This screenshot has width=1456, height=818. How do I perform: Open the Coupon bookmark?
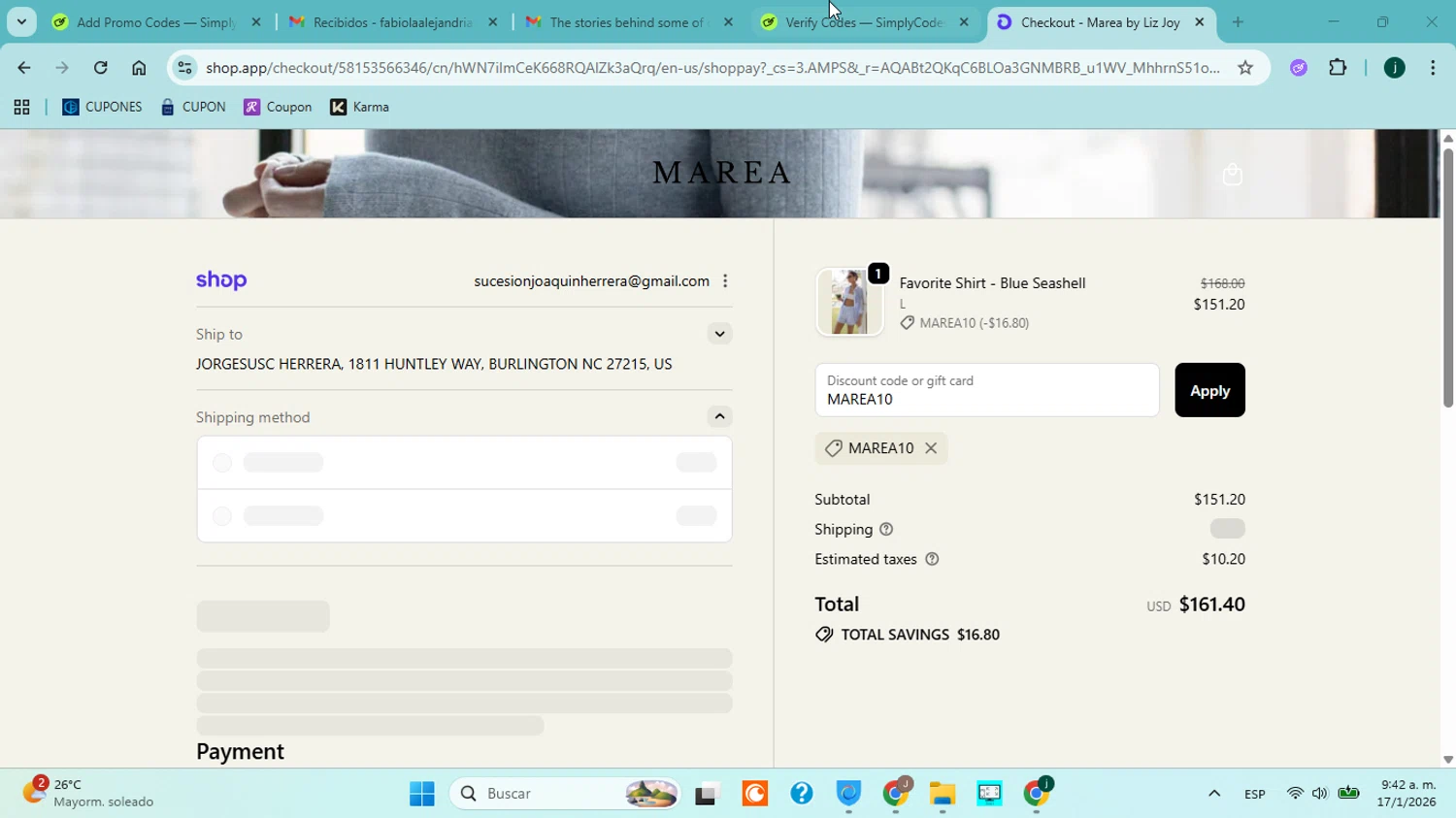click(x=278, y=108)
